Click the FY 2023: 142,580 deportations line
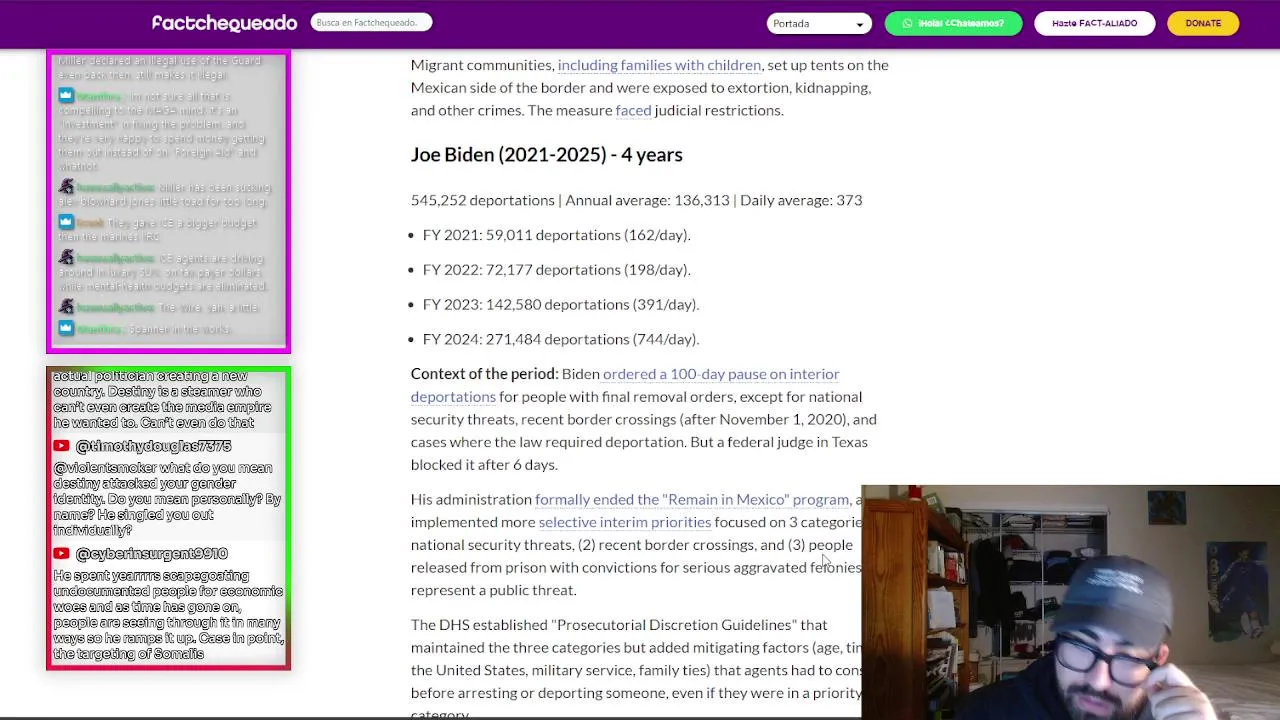The width and height of the screenshot is (1280, 720). point(561,304)
